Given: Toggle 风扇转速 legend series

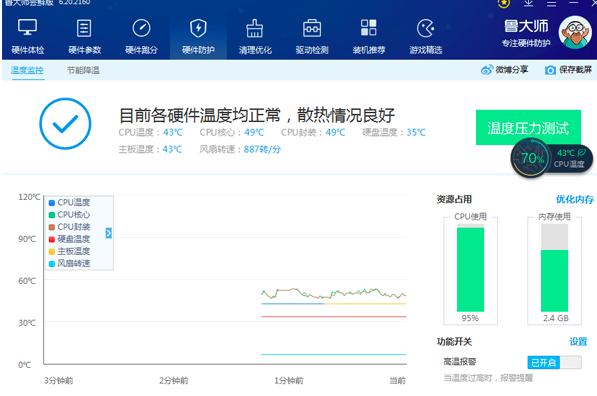Looking at the screenshot, I should (69, 263).
